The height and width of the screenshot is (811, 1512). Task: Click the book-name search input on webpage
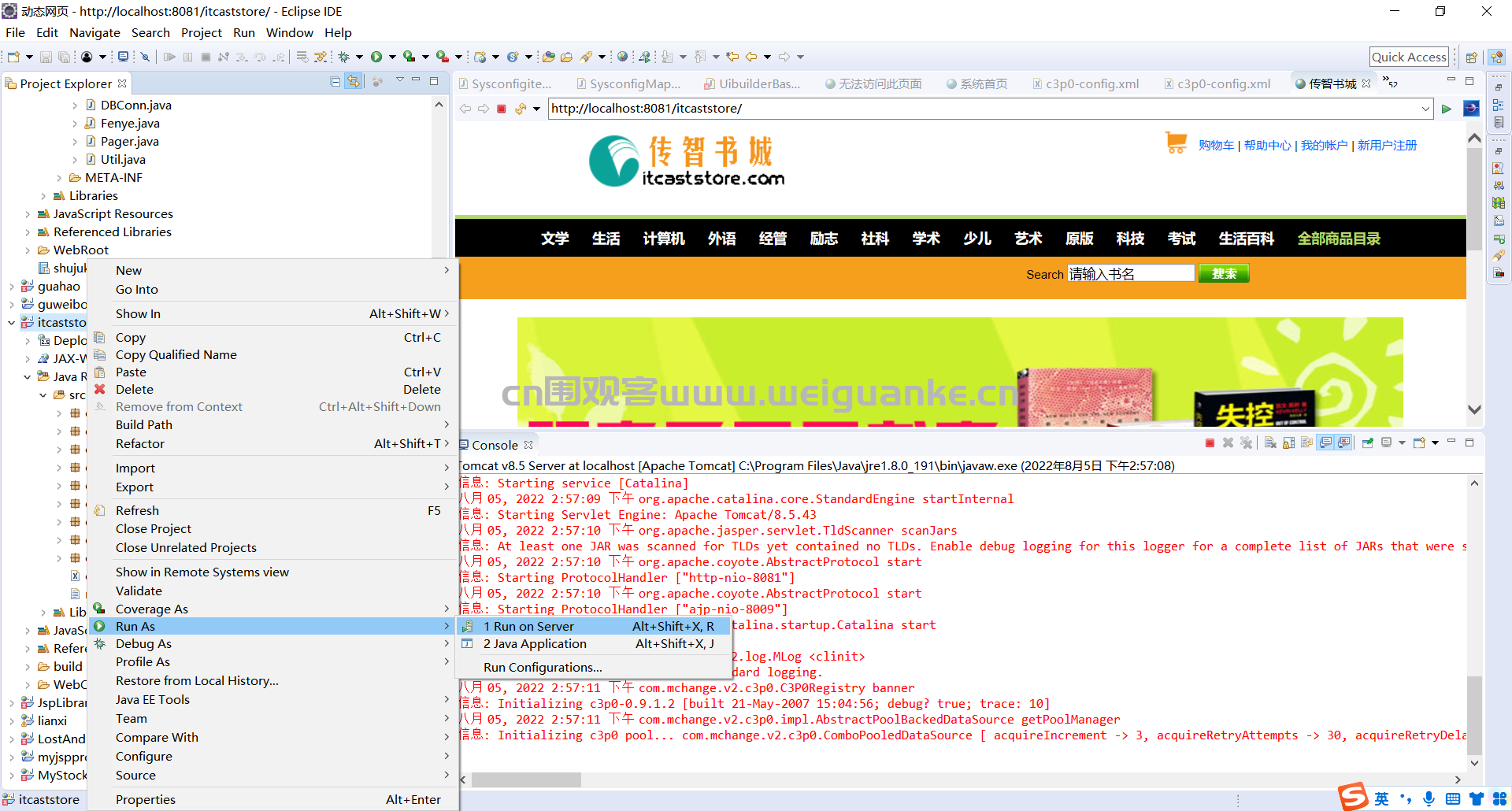[x=1131, y=273]
